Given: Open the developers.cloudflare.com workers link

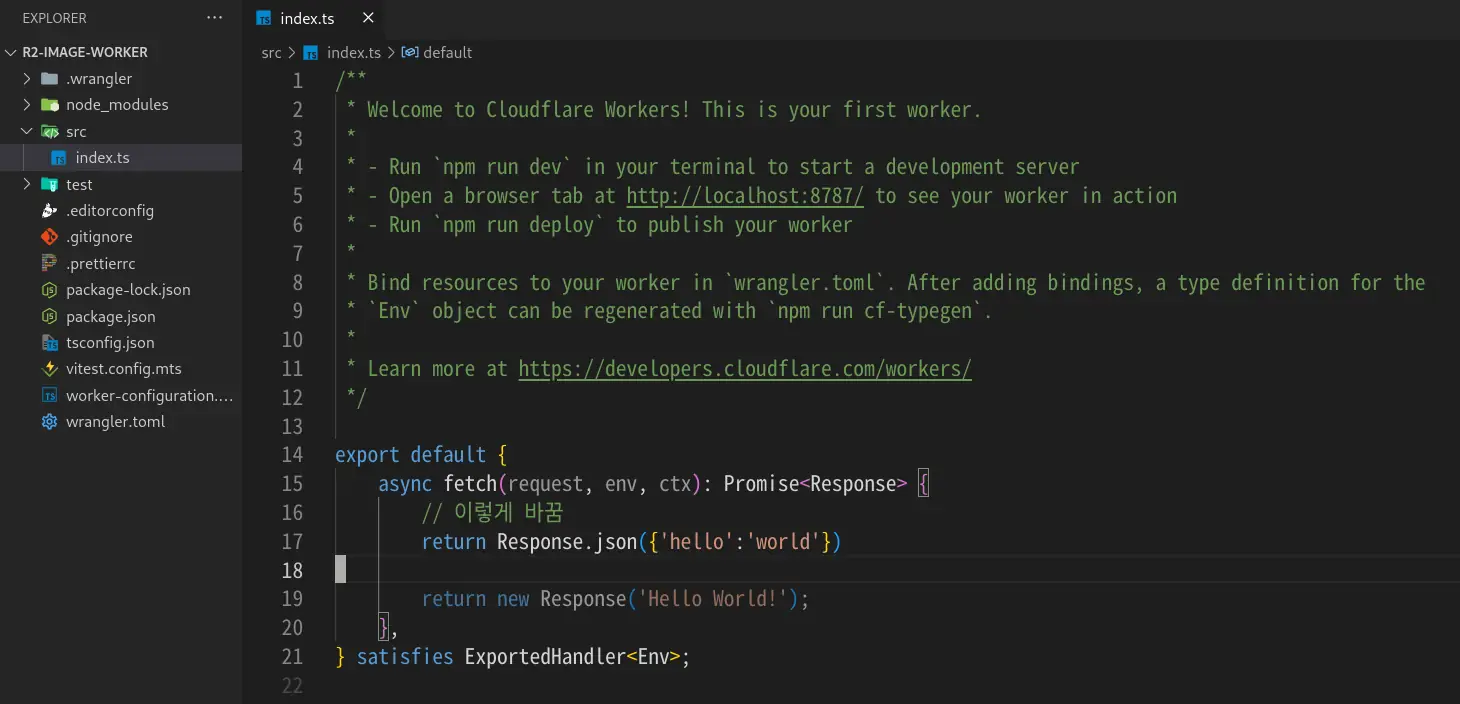Looking at the screenshot, I should tap(744, 369).
